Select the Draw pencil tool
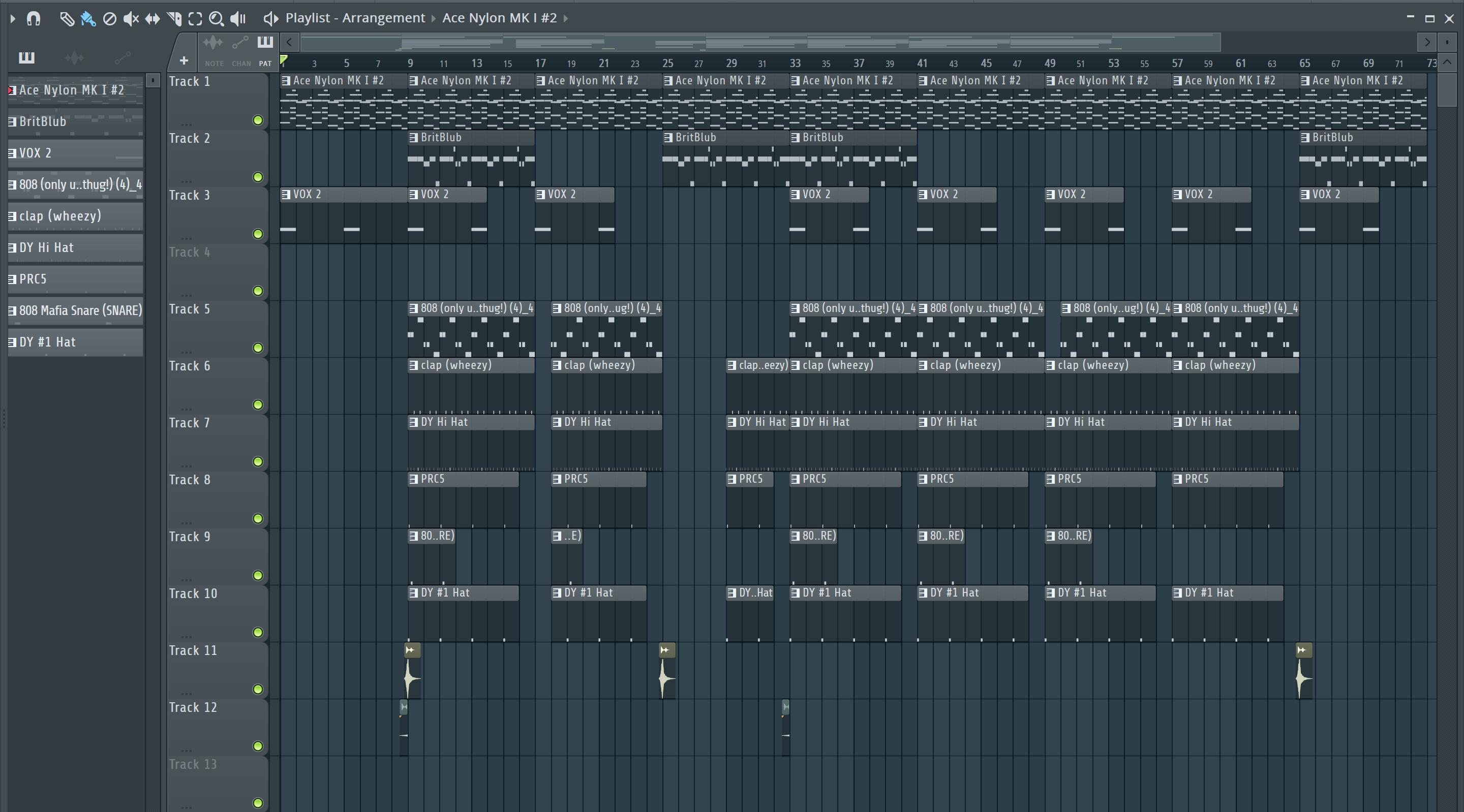This screenshot has width=1464, height=812. (67, 19)
